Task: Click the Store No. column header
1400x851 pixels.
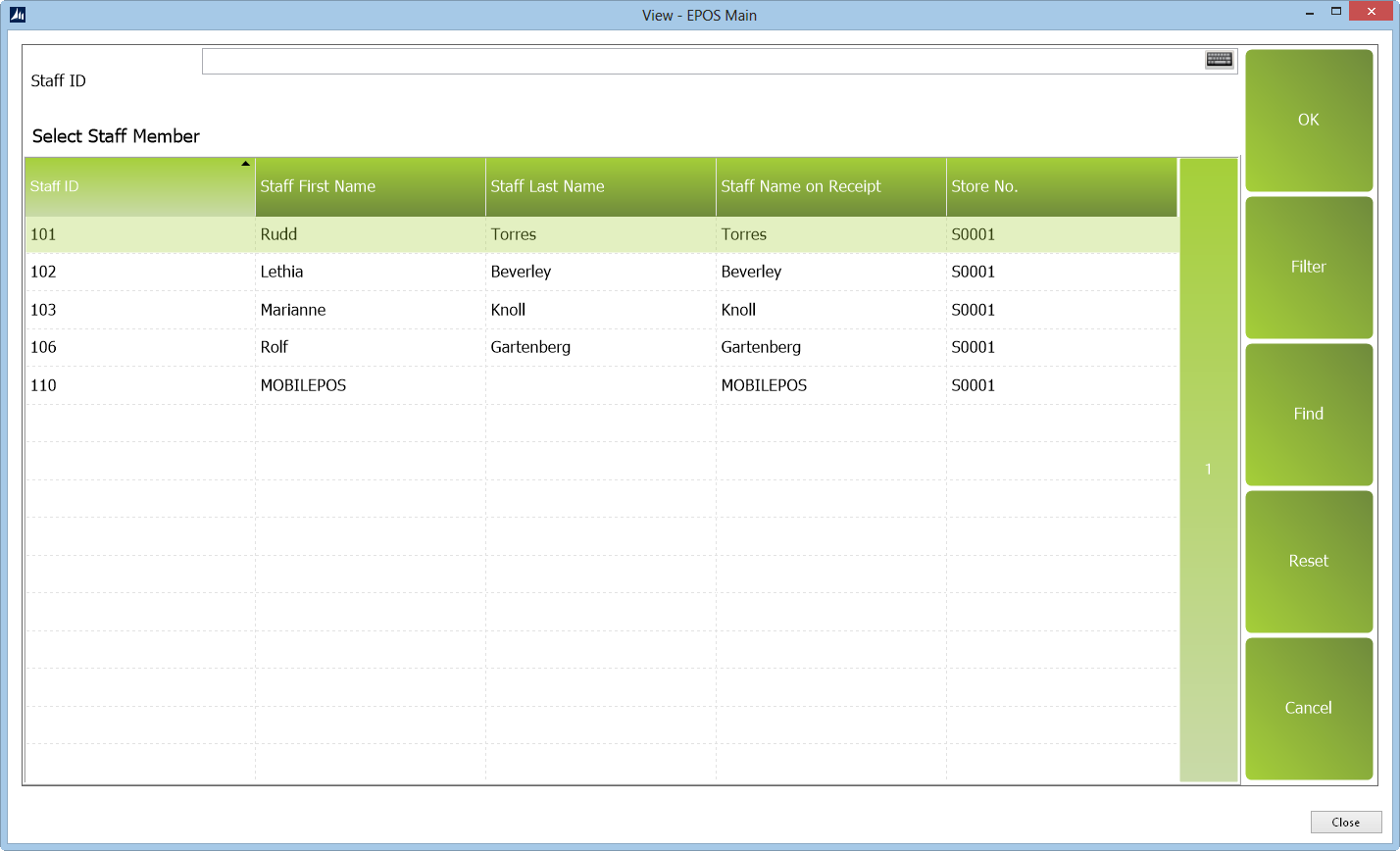Action: point(1061,186)
